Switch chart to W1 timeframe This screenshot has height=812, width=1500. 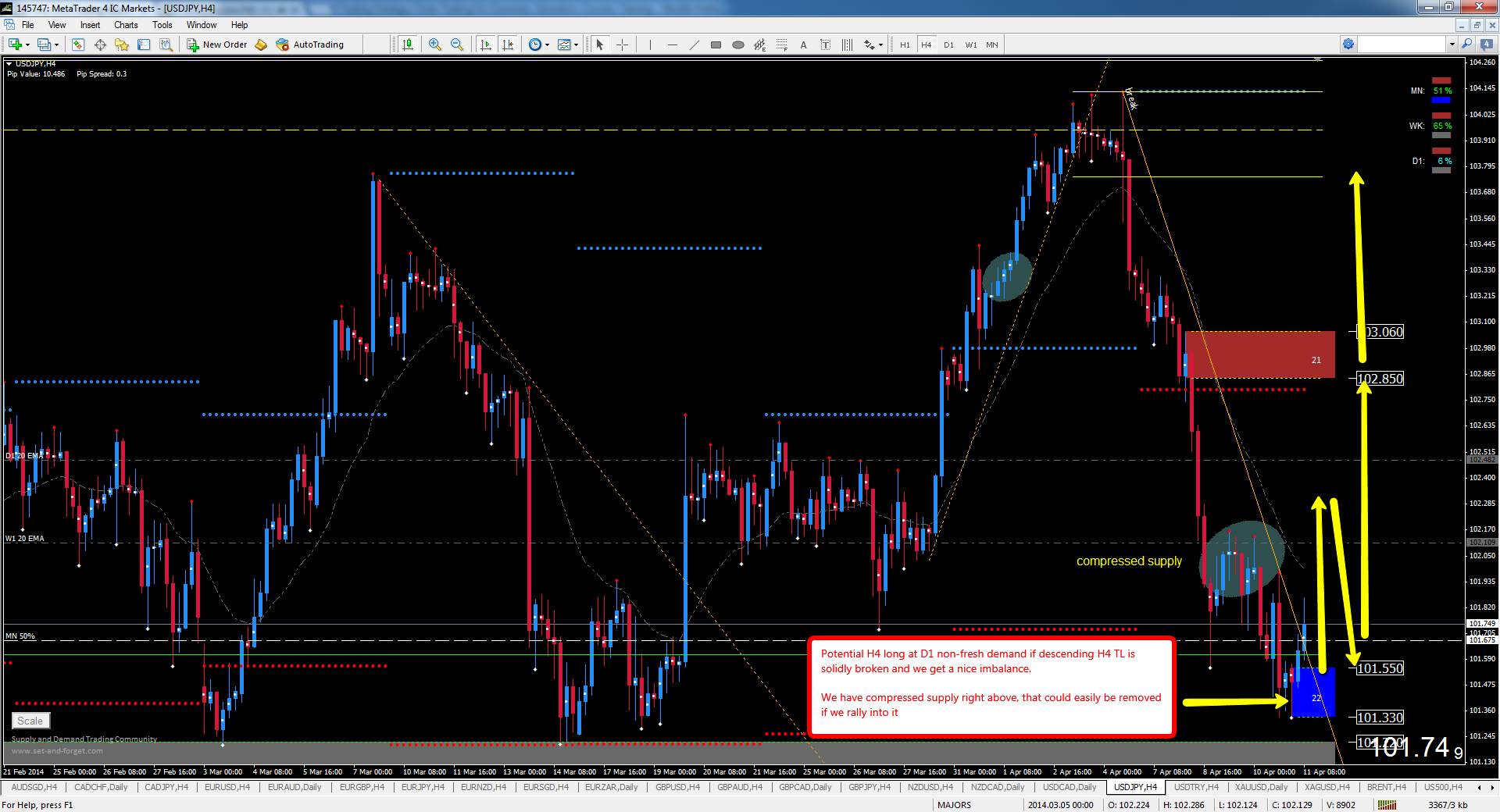click(970, 45)
